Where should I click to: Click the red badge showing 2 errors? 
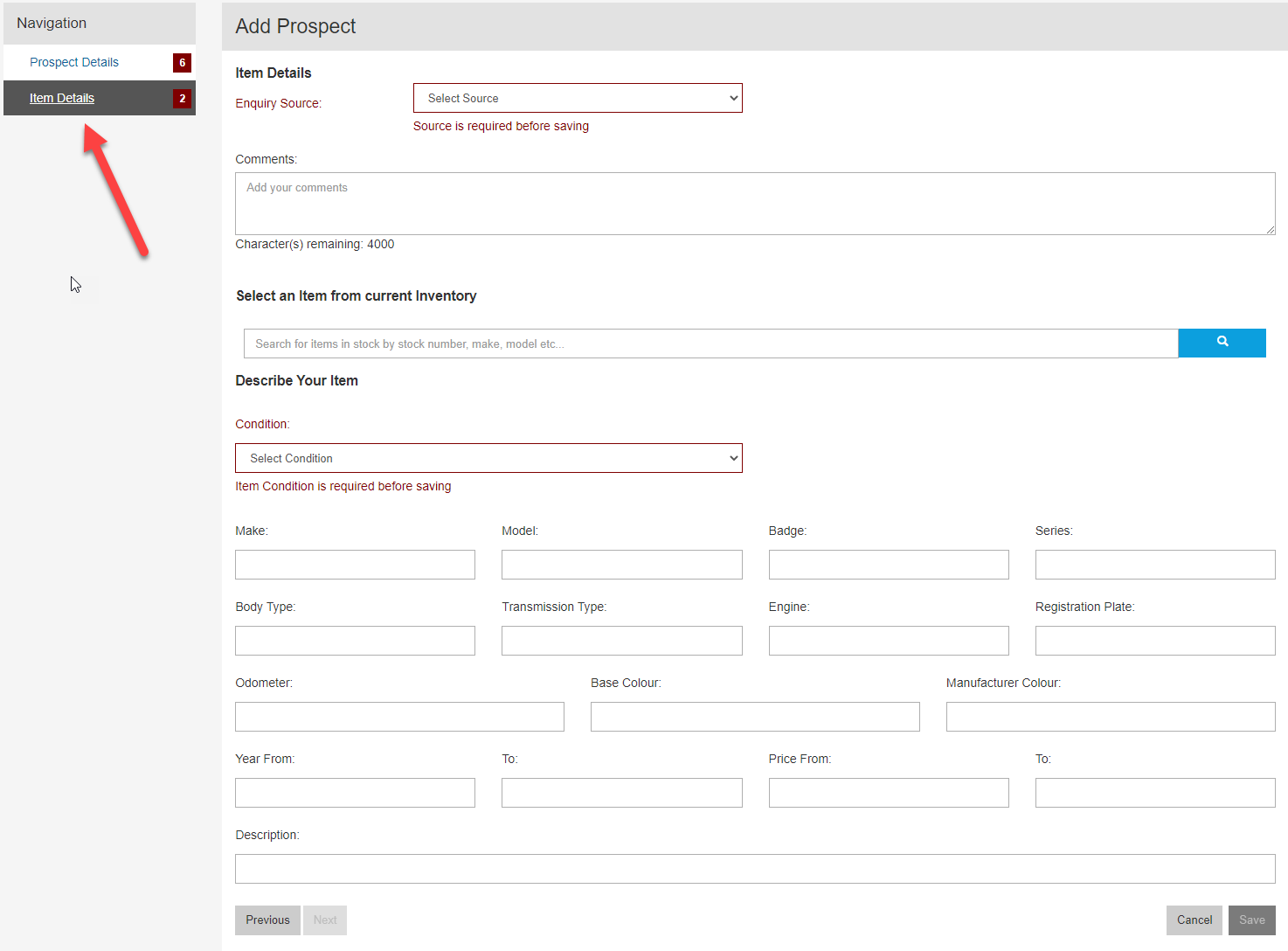click(x=182, y=99)
